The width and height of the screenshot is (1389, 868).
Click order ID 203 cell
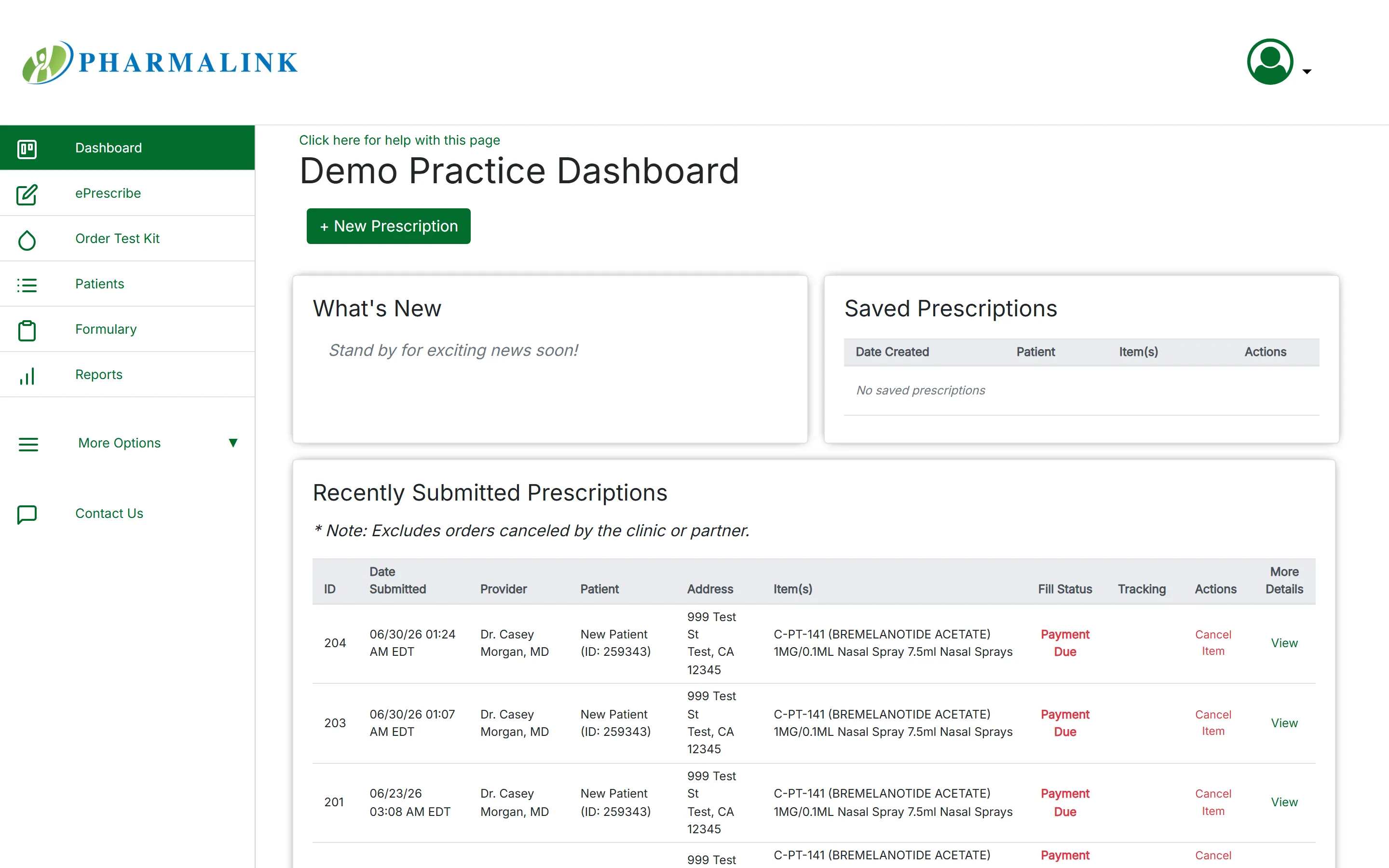335,723
